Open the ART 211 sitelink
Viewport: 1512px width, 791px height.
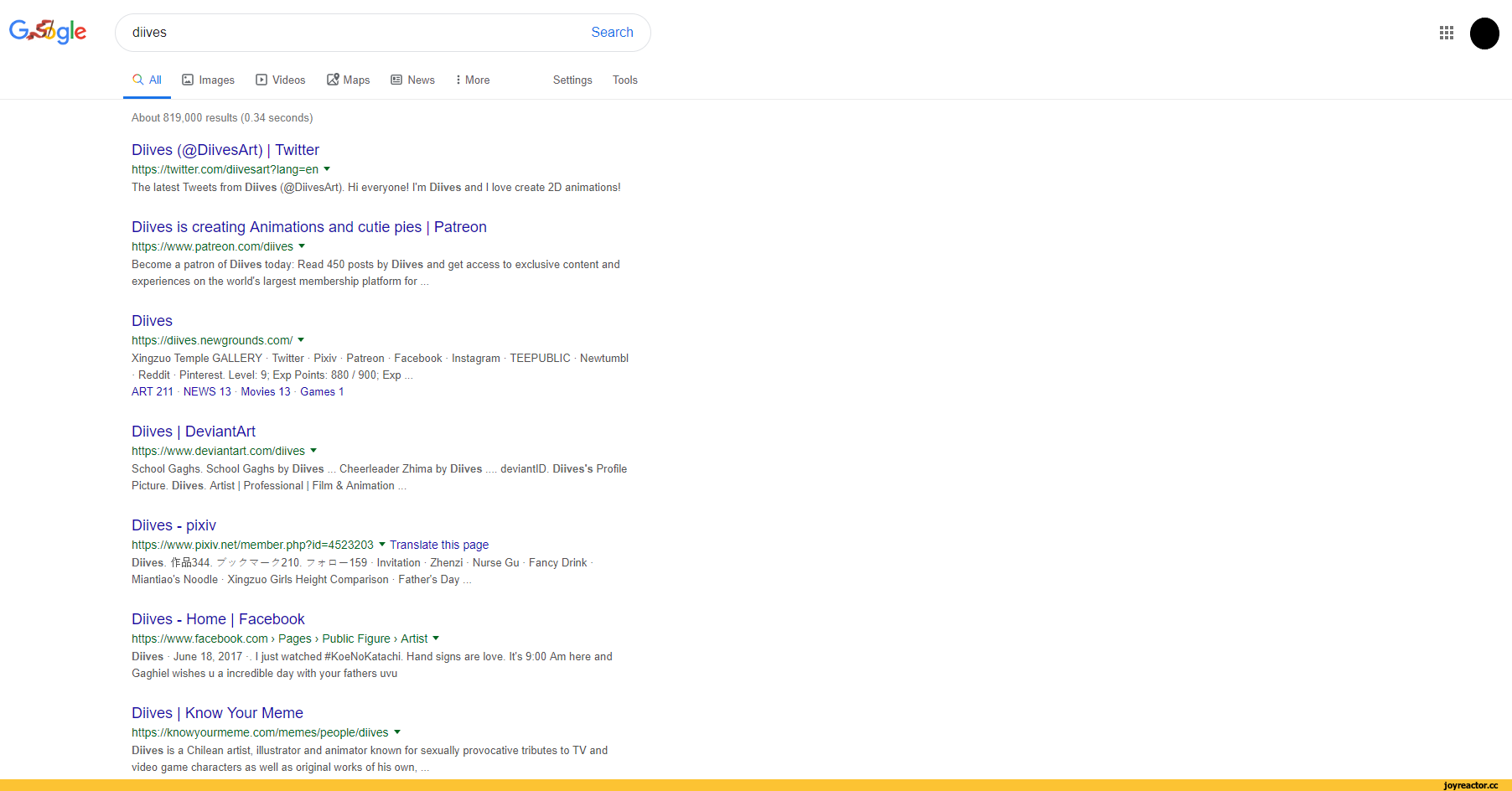click(x=153, y=392)
